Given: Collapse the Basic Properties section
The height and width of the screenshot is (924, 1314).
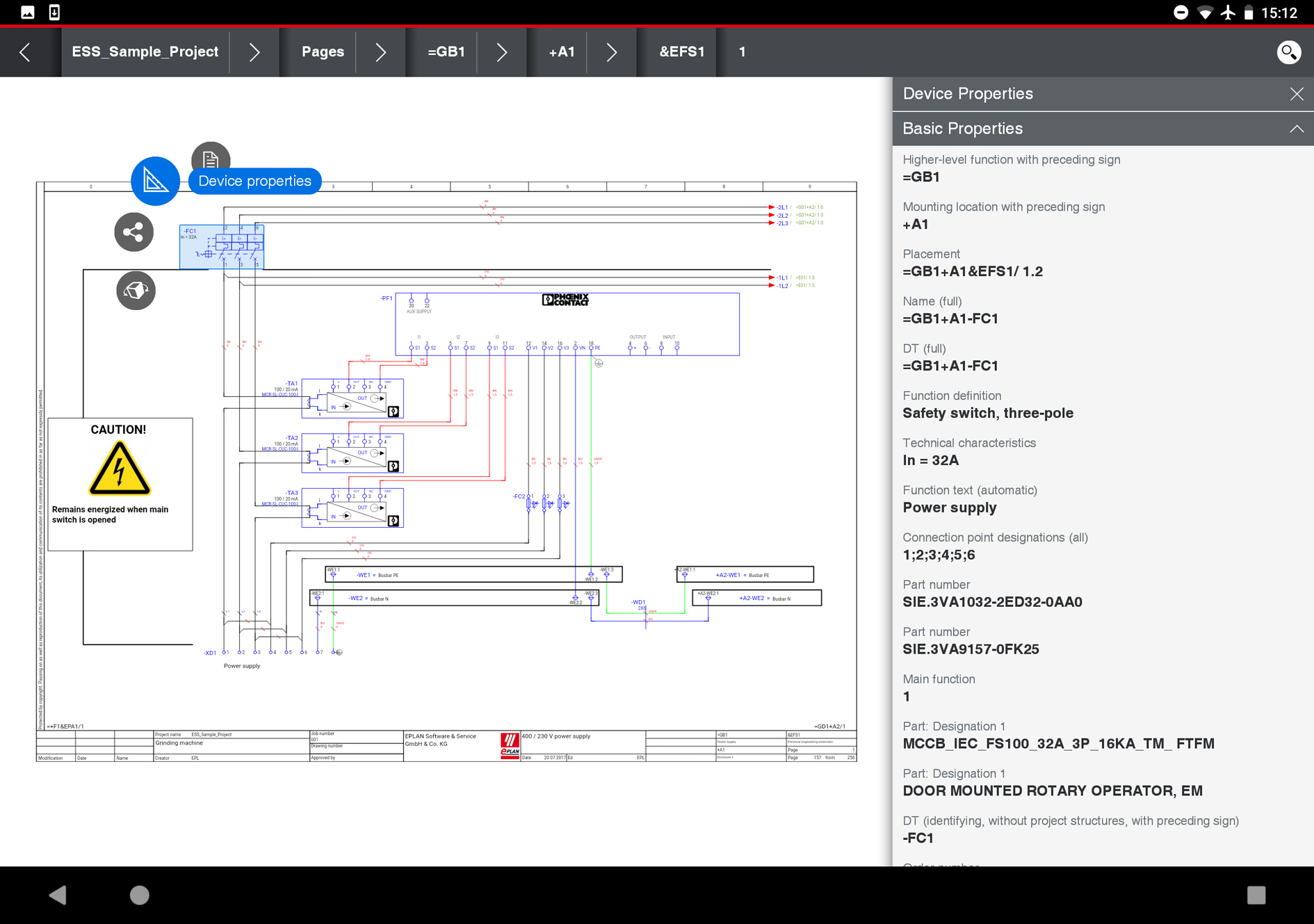Looking at the screenshot, I should tap(1296, 129).
